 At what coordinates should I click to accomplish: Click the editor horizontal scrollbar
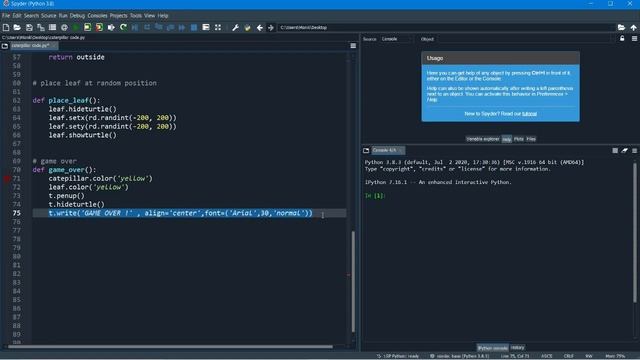(x=169, y=347)
